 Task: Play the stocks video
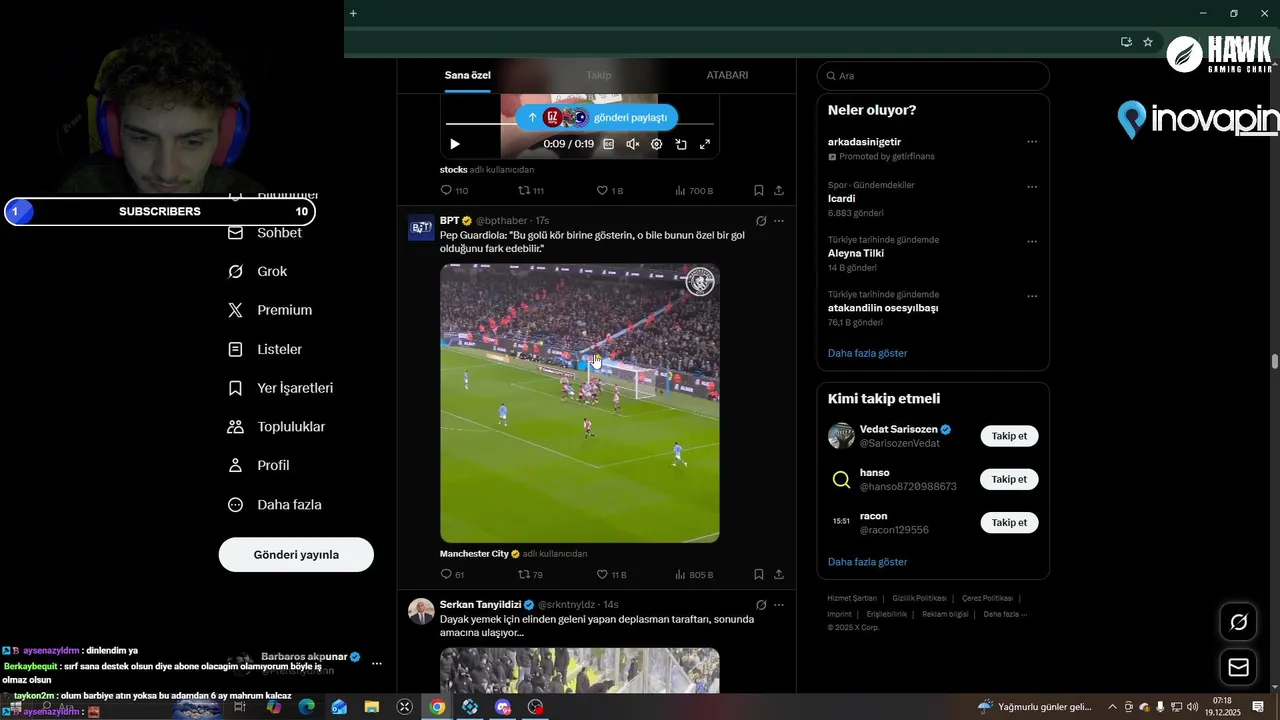click(455, 144)
